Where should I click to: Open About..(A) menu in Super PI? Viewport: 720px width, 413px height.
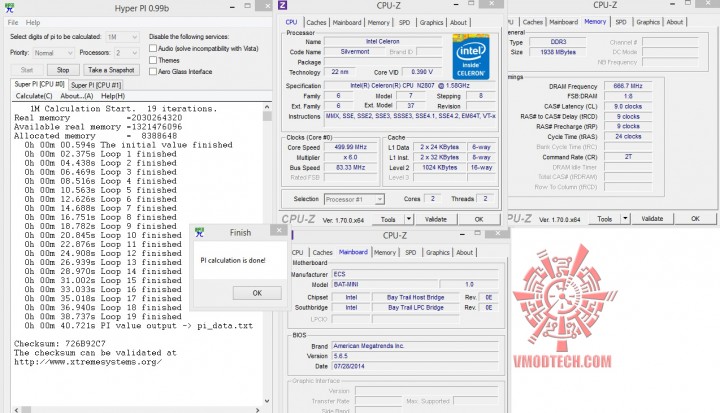click(77, 96)
